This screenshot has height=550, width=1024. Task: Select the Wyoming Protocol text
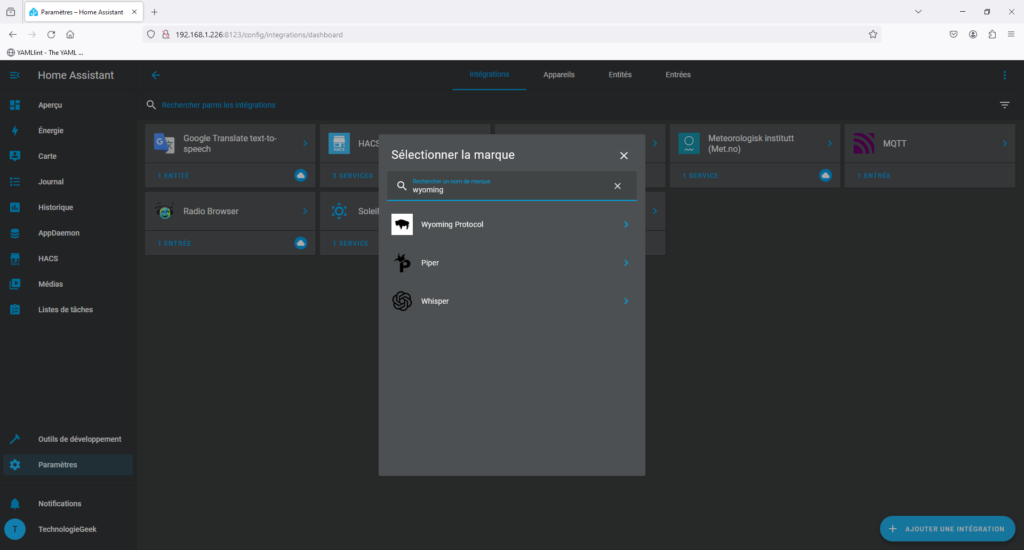click(x=452, y=225)
